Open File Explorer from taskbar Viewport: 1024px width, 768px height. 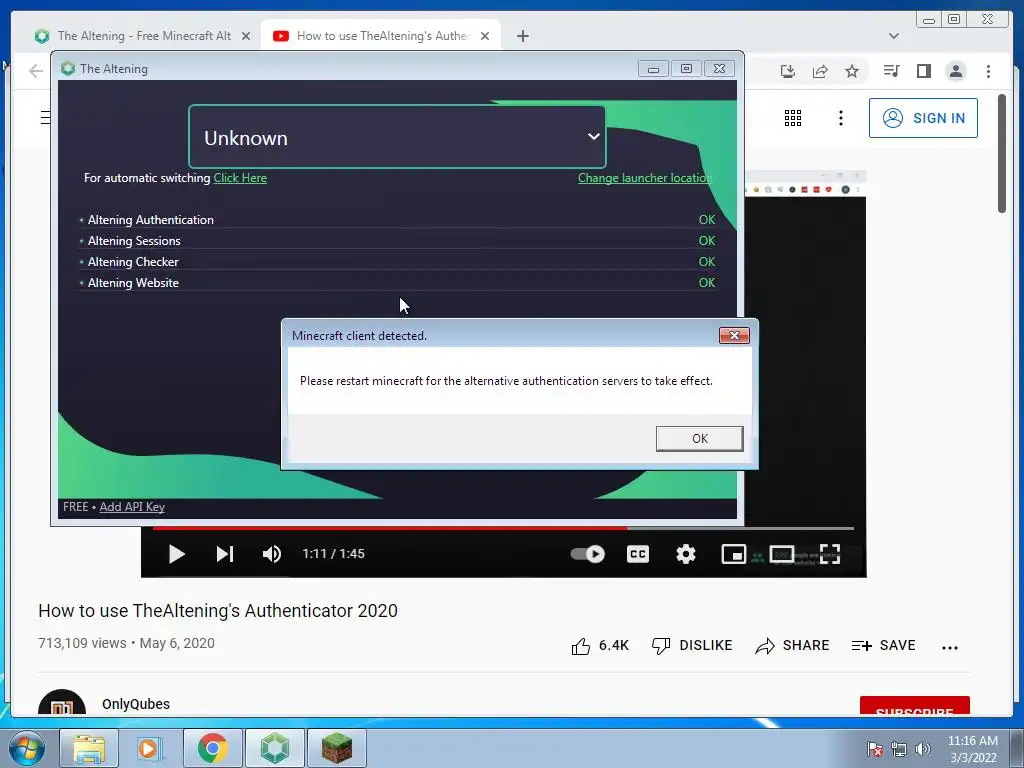click(89, 748)
